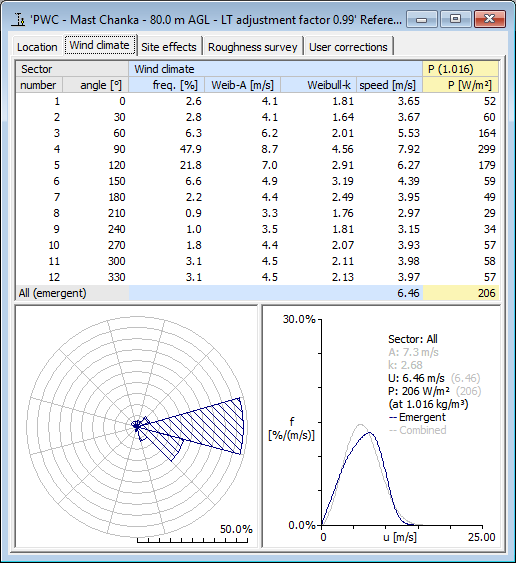Open the Location tab
Viewport: 516px width, 563px height.
coord(37,47)
